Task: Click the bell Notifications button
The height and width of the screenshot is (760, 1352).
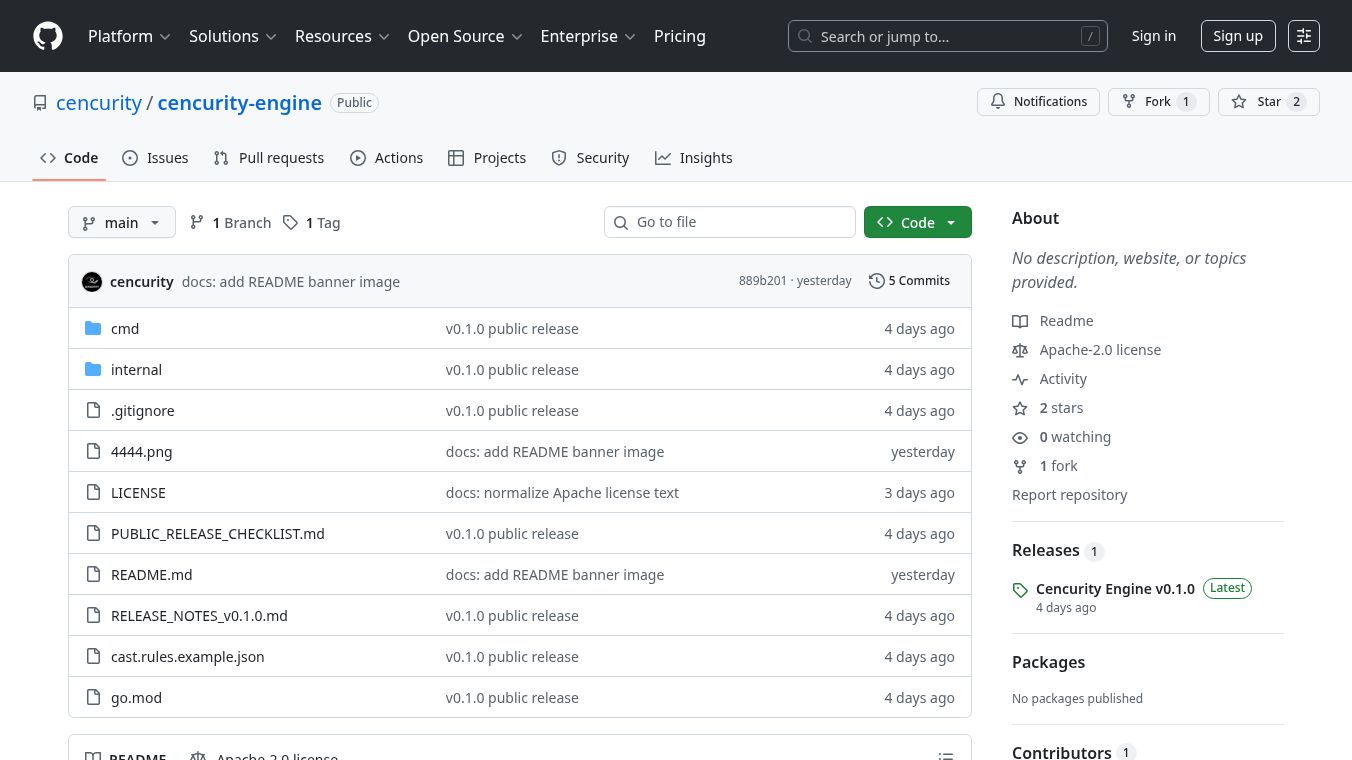Action: click(x=1038, y=102)
